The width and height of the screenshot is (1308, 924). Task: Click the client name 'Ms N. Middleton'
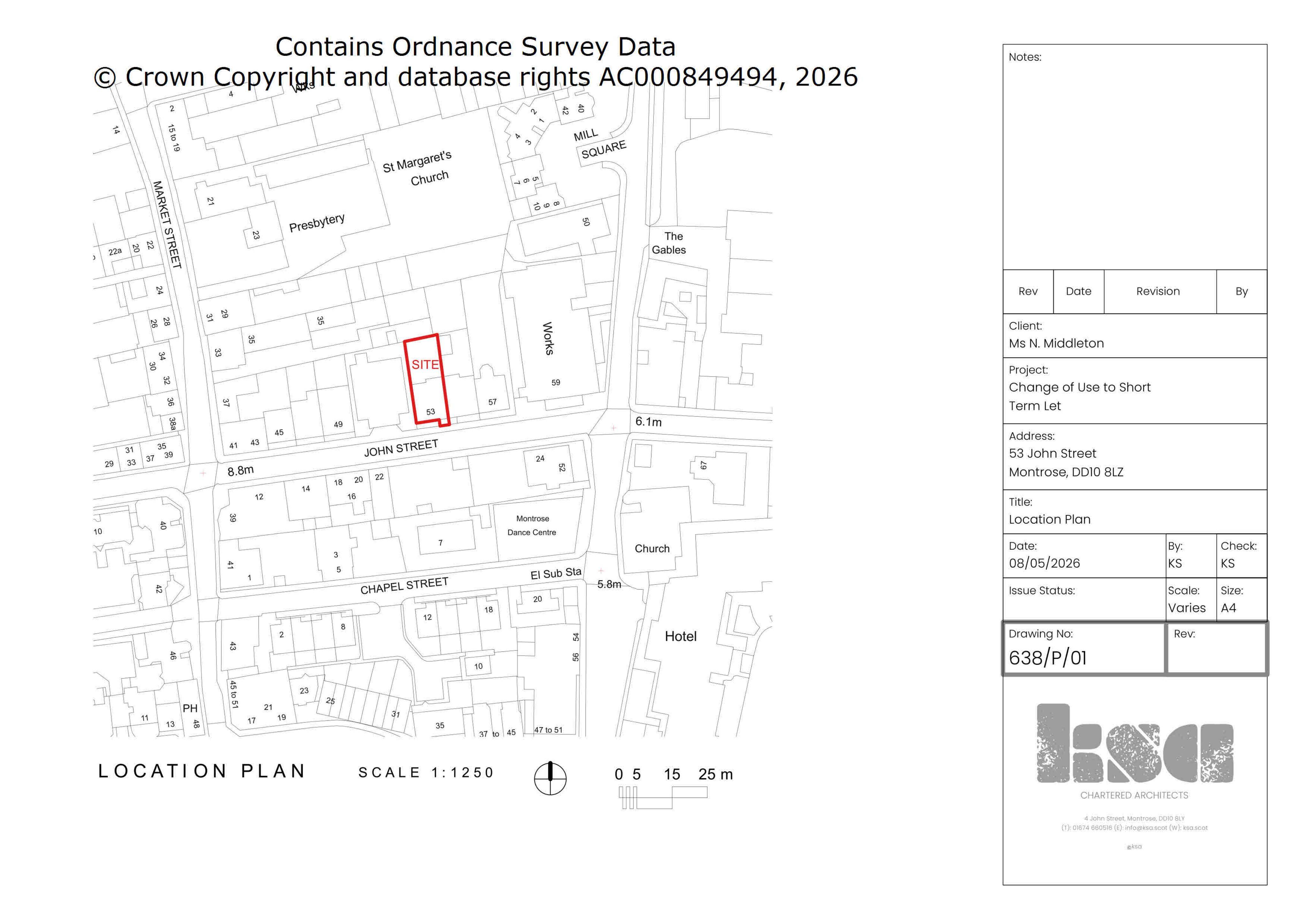click(1056, 343)
